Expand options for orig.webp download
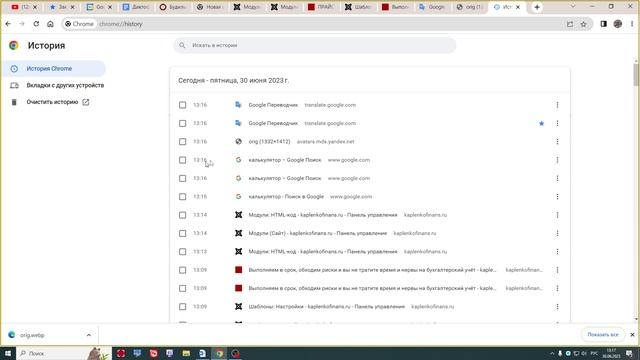Screen dimensions: 640x360 [89, 335]
